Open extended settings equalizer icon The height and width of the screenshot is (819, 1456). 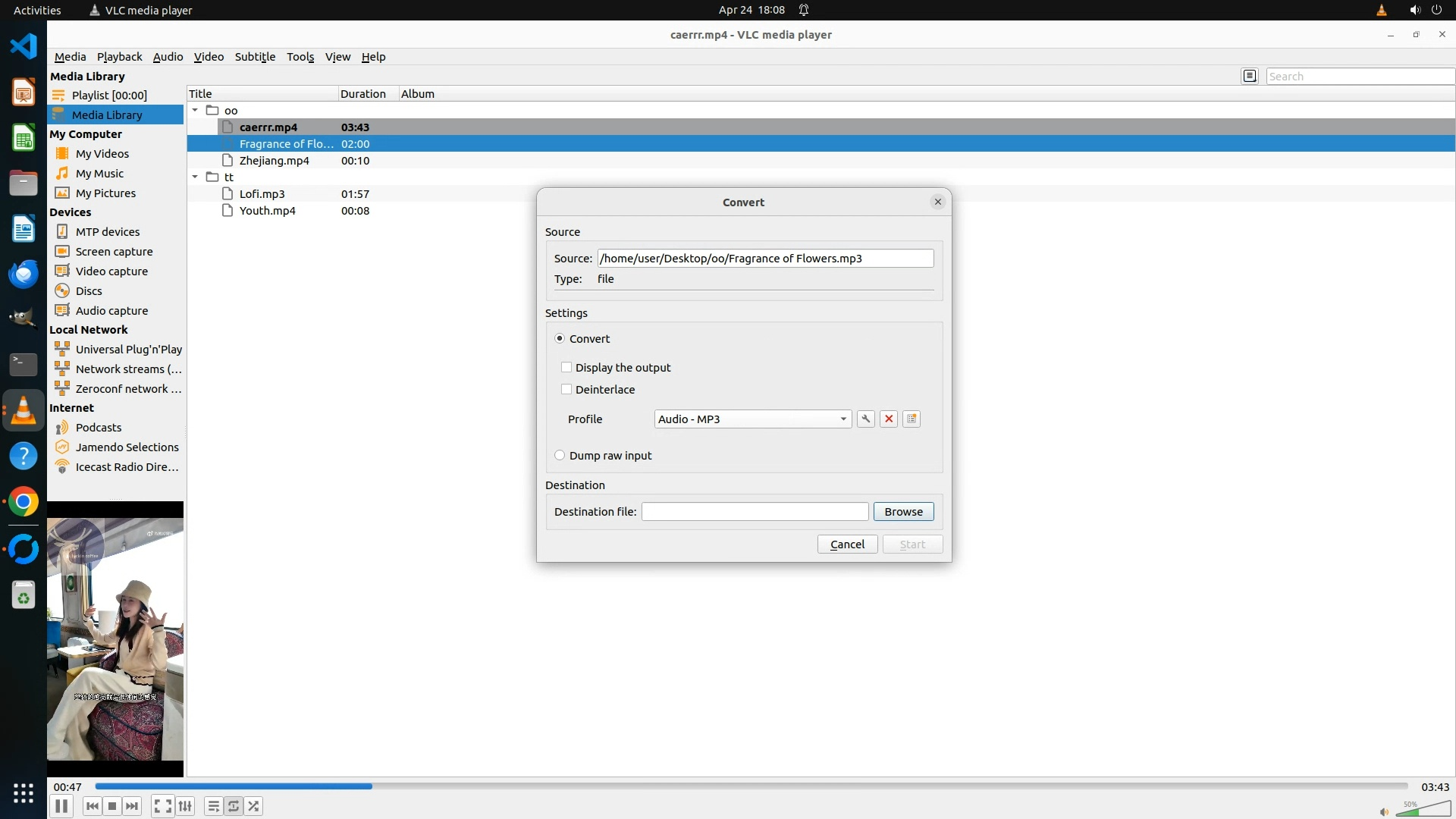[x=185, y=806]
